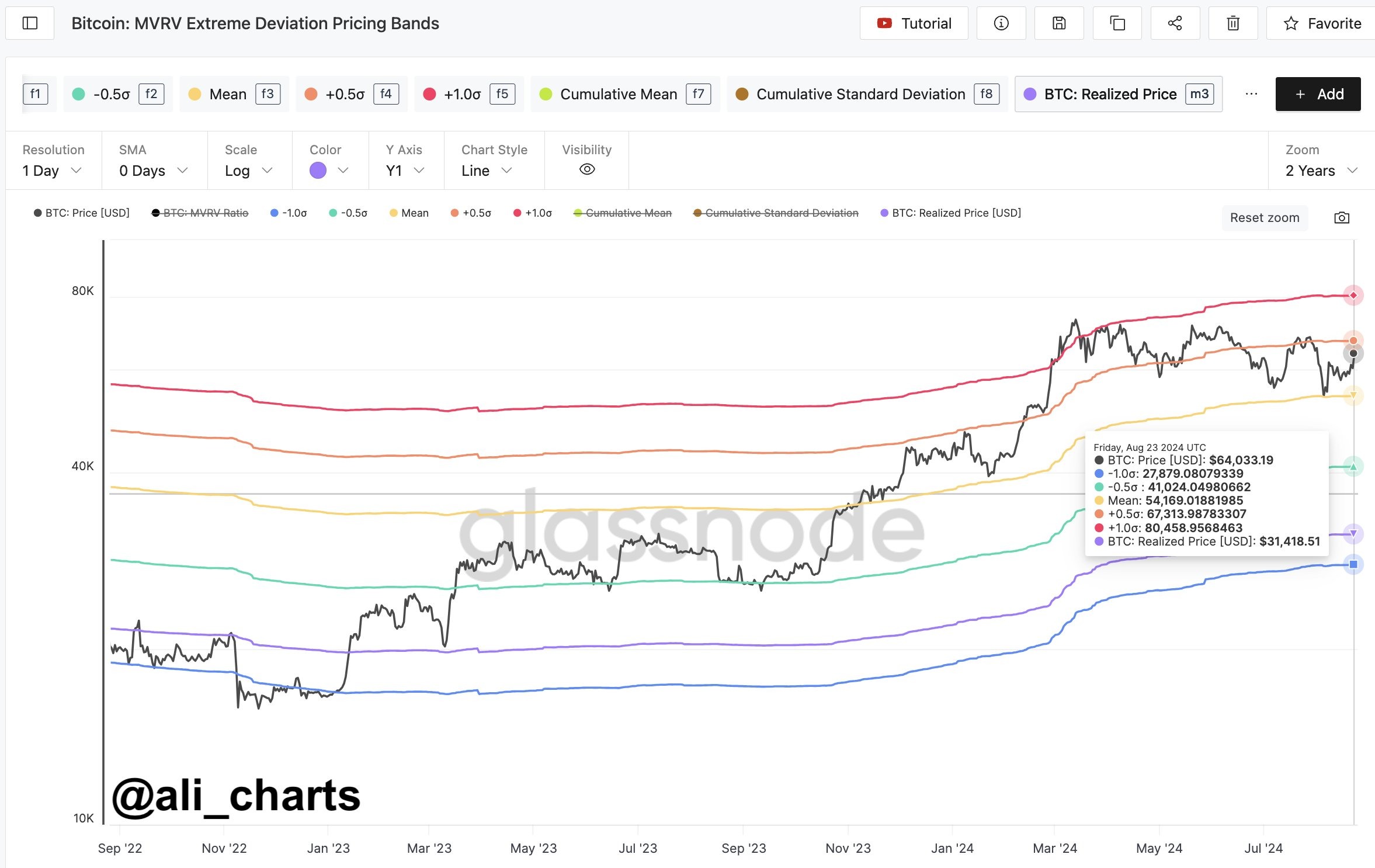
Task: Click the Add metric button
Action: [1318, 94]
